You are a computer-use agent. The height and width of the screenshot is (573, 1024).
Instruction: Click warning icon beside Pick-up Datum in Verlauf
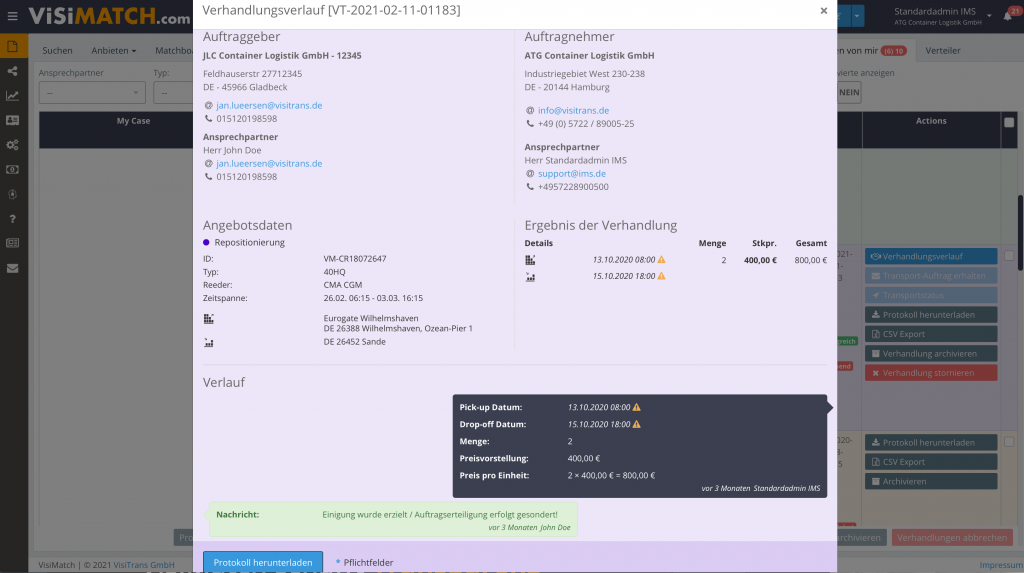[637, 407]
